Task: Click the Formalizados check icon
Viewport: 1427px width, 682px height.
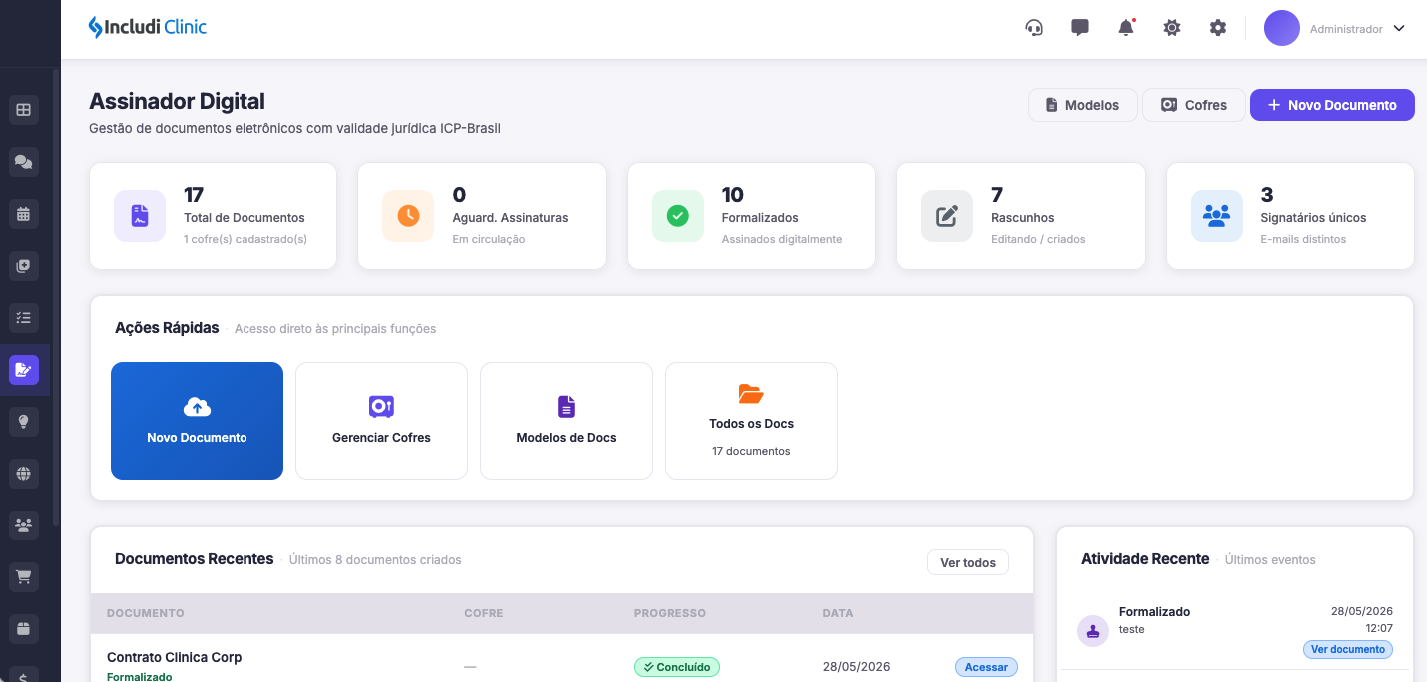Action: [x=678, y=216]
